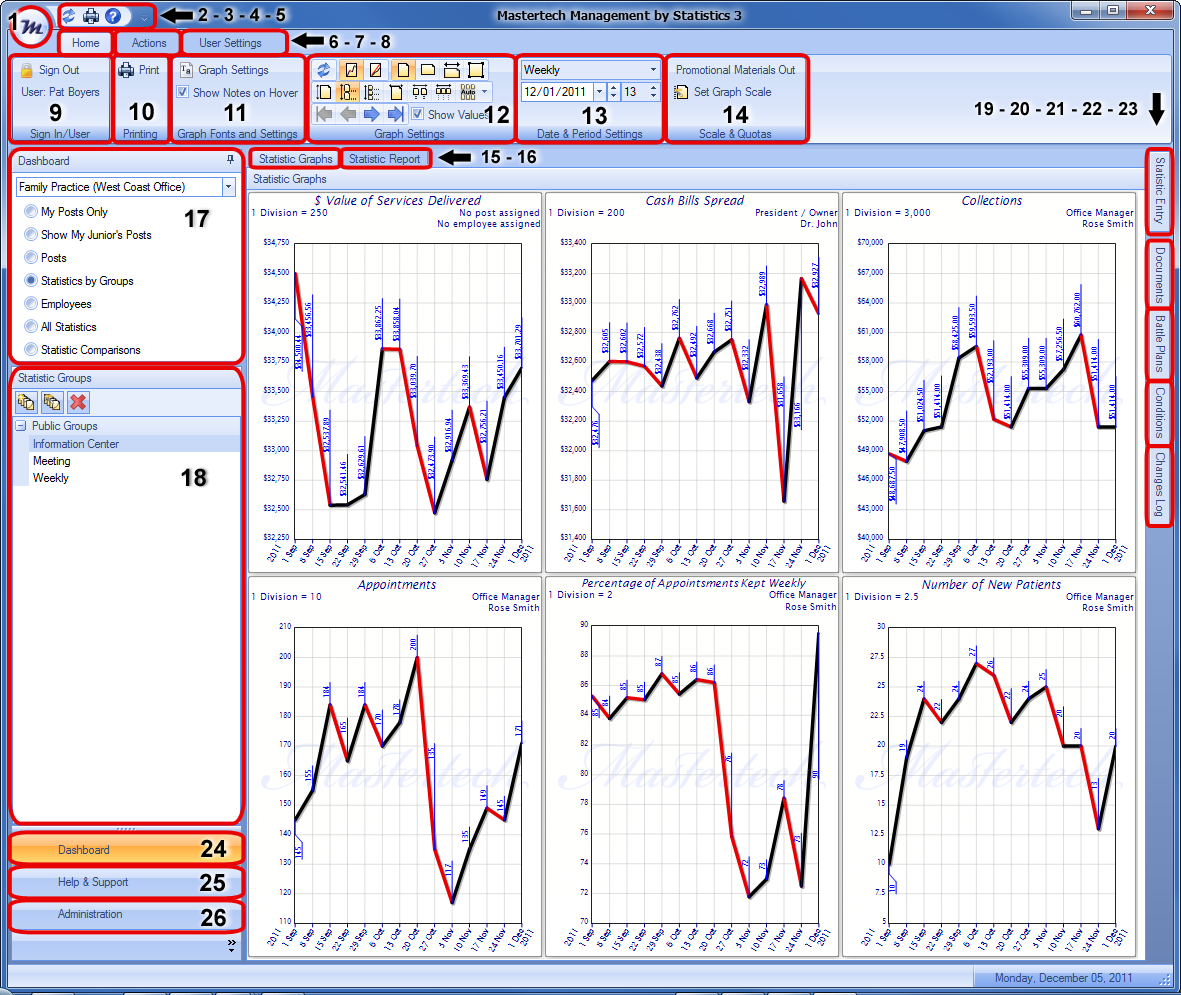Switch to the Actions ribbon tab
This screenshot has width=1181, height=995.
pos(148,43)
